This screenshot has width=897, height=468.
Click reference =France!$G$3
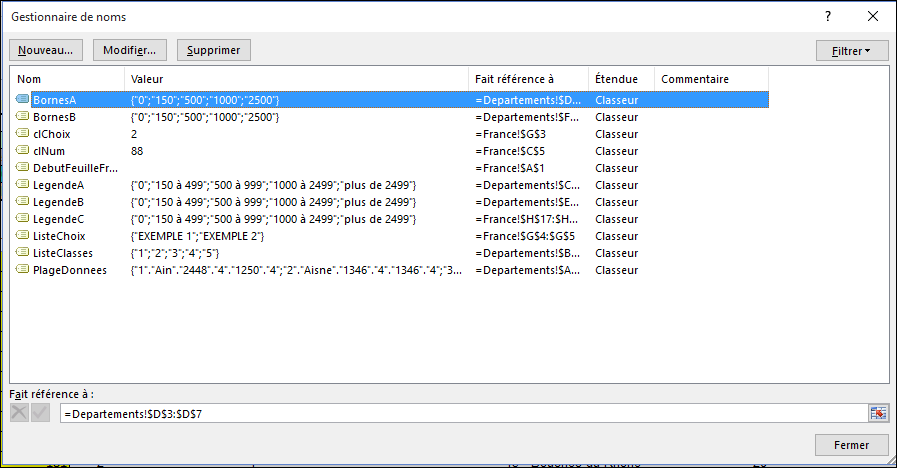[510, 134]
